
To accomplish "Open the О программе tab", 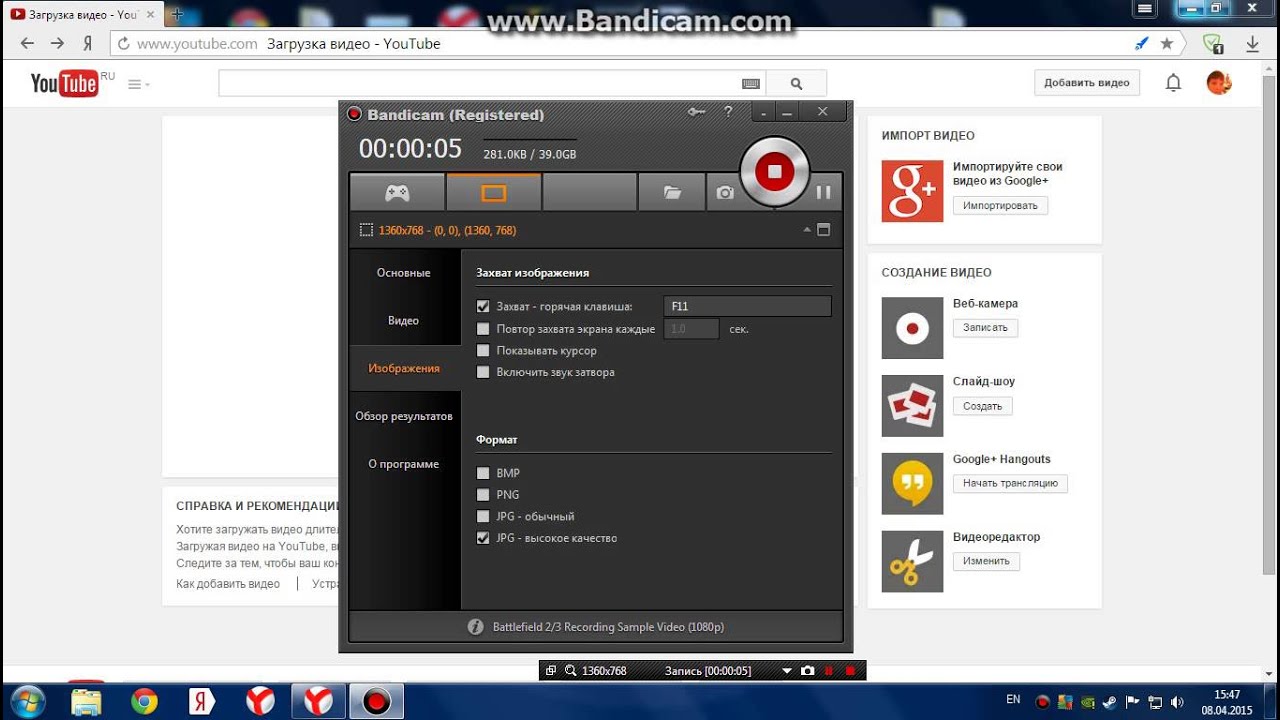I will tap(403, 464).
